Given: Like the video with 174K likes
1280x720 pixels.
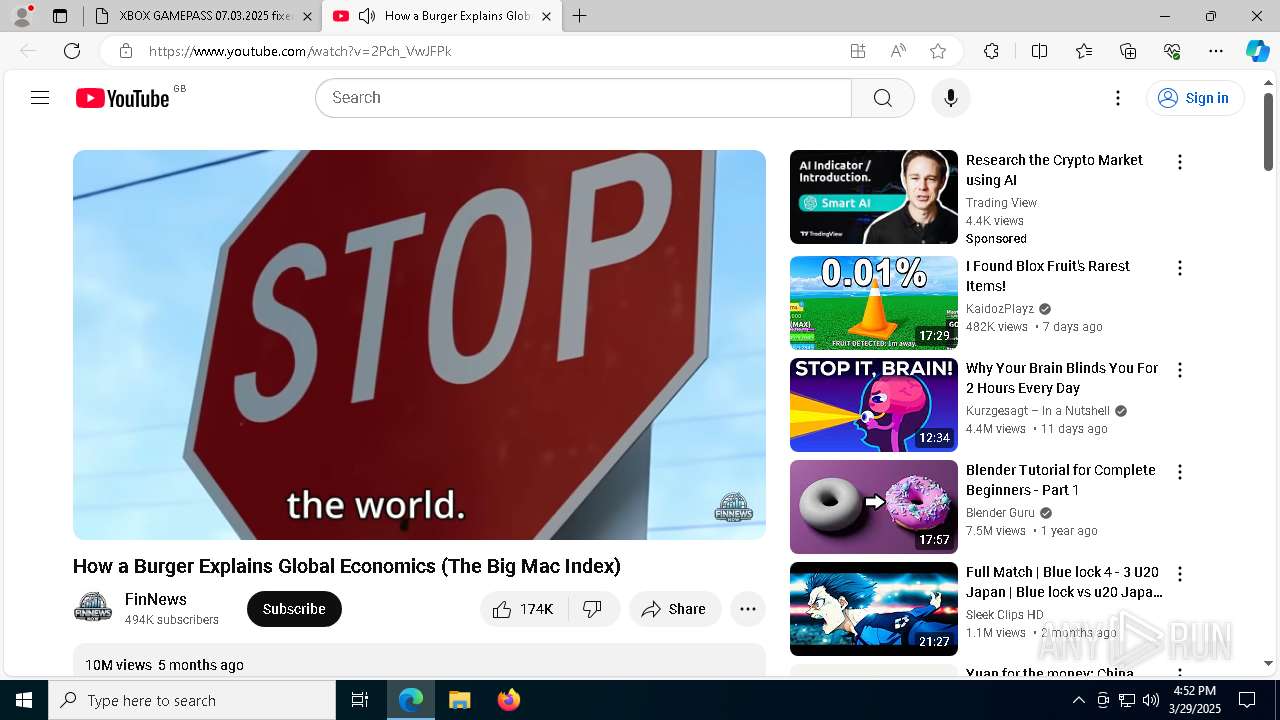Looking at the screenshot, I should click(x=525, y=609).
